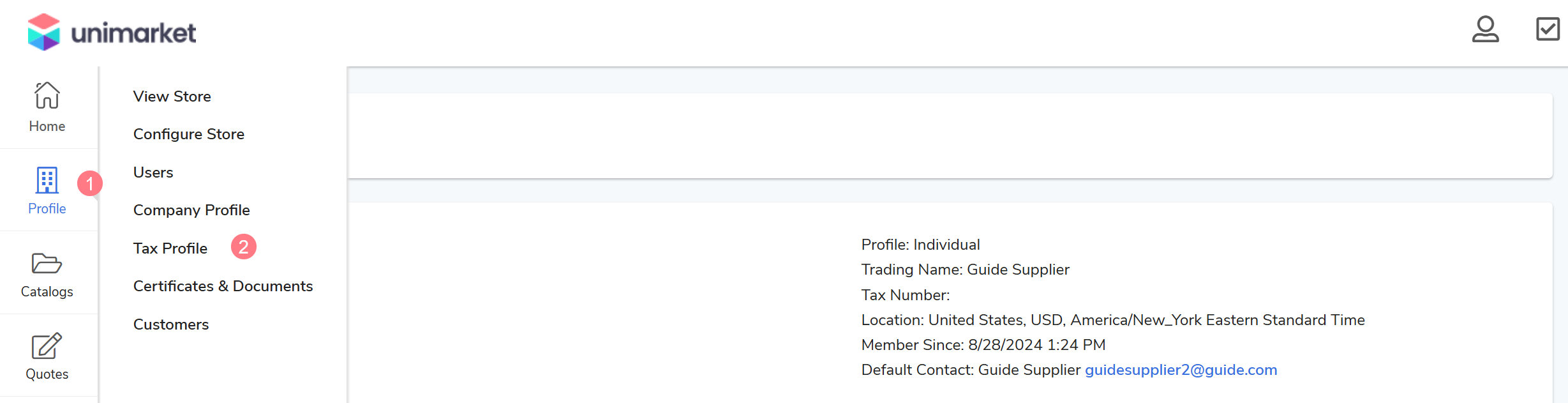Choose Users in the Profile submenu

tap(153, 172)
